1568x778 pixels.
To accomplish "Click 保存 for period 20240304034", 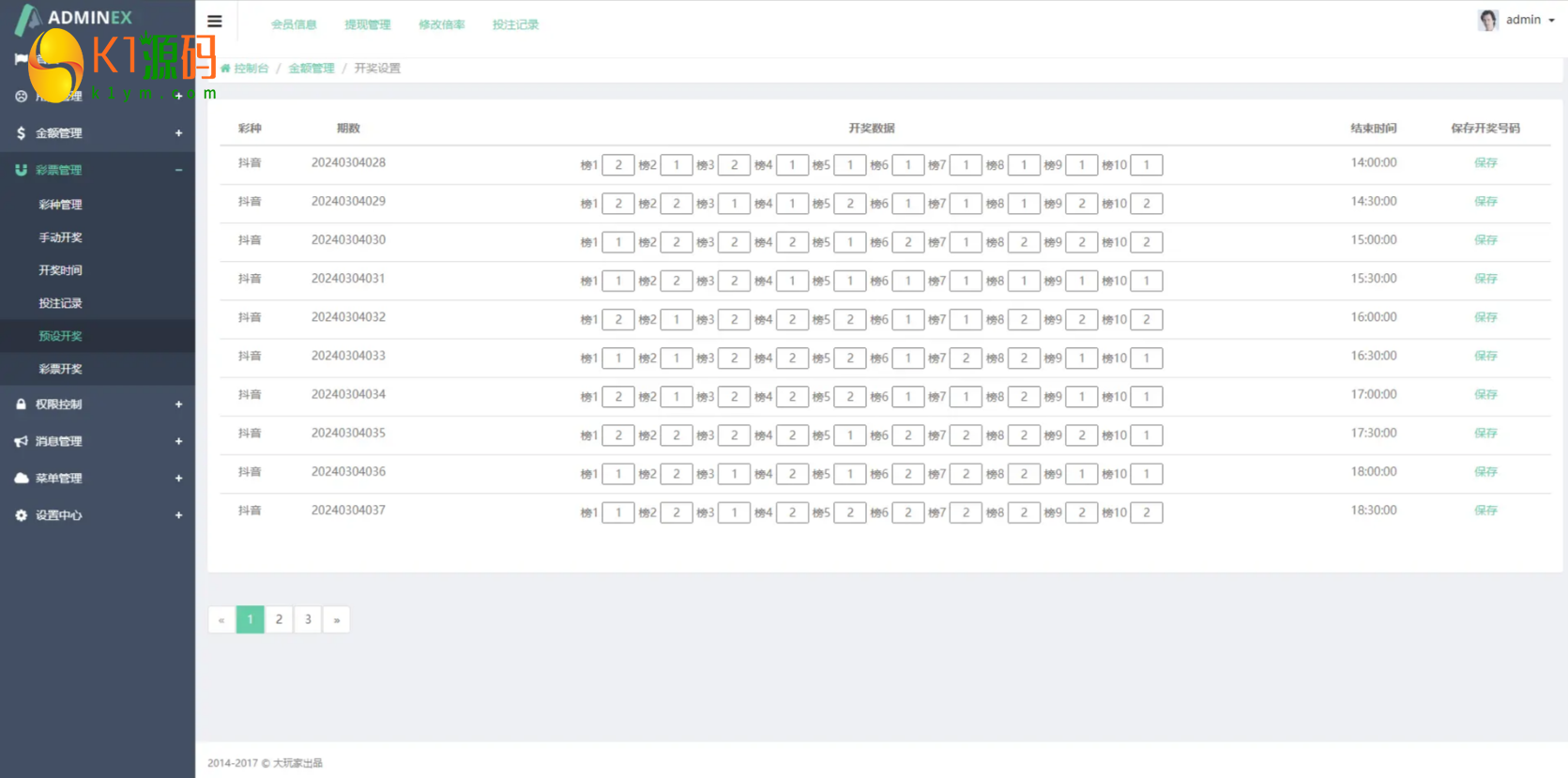I will coord(1485,395).
